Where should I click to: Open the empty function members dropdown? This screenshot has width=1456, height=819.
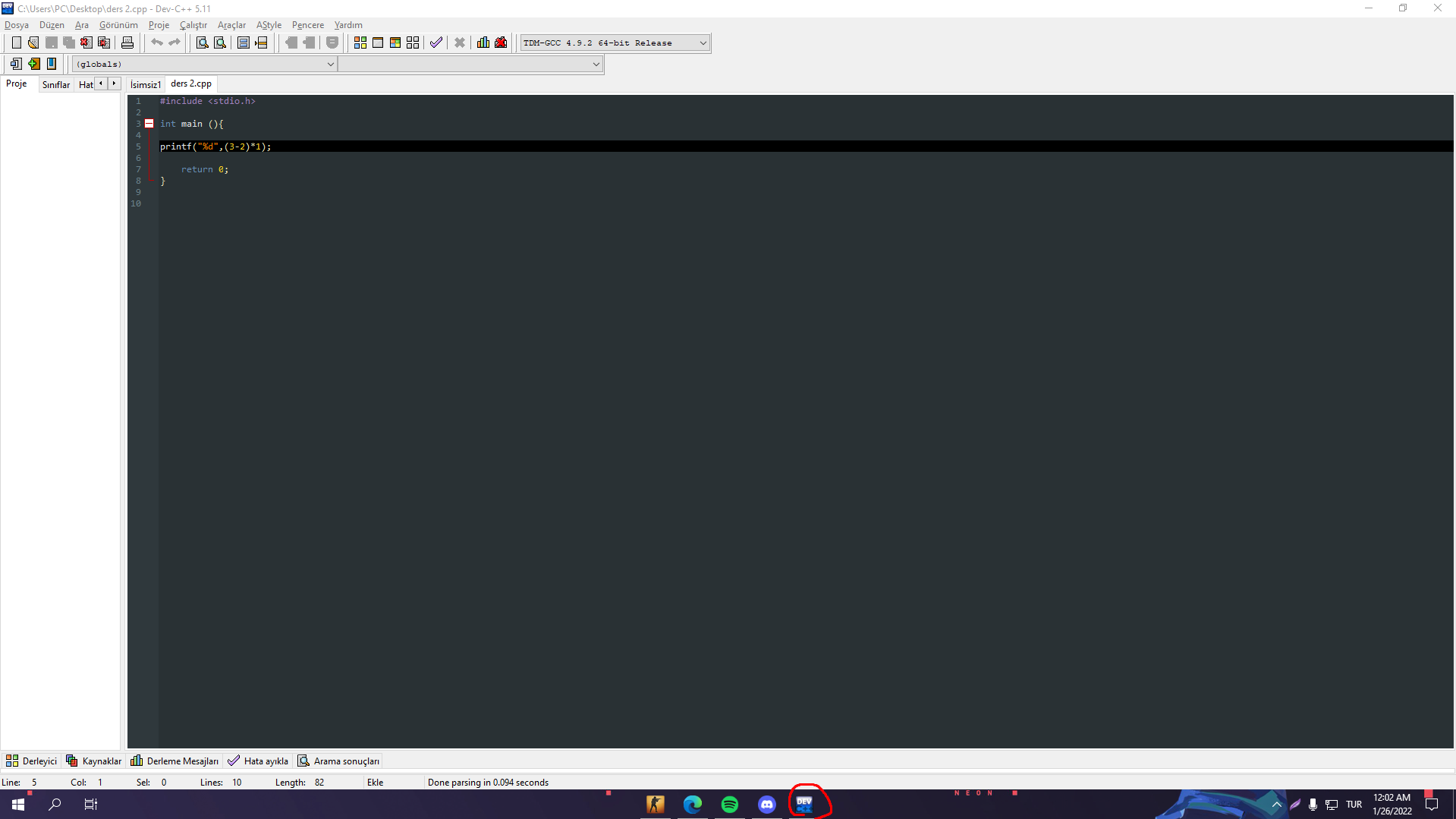[470, 64]
